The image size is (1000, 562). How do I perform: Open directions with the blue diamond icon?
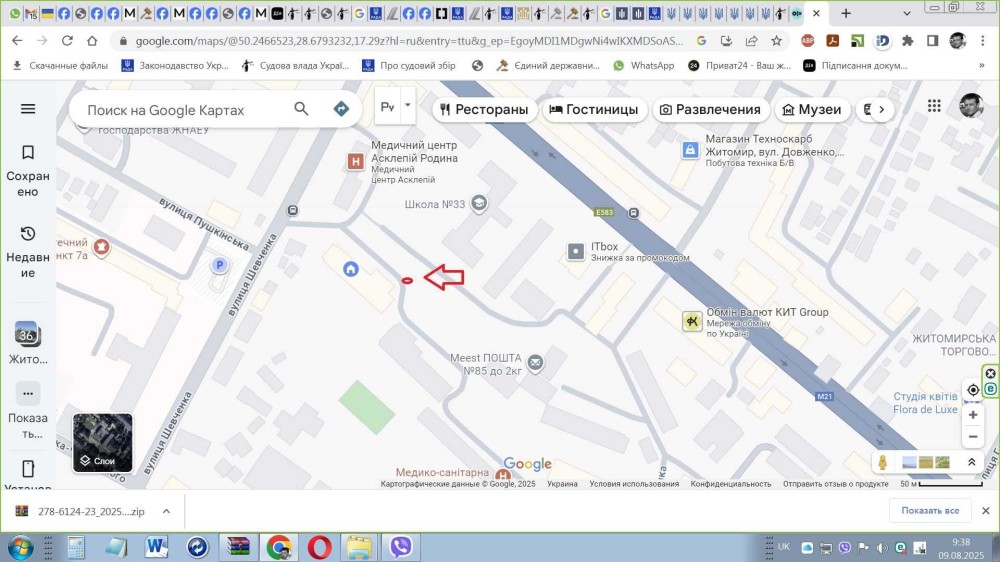tap(341, 109)
